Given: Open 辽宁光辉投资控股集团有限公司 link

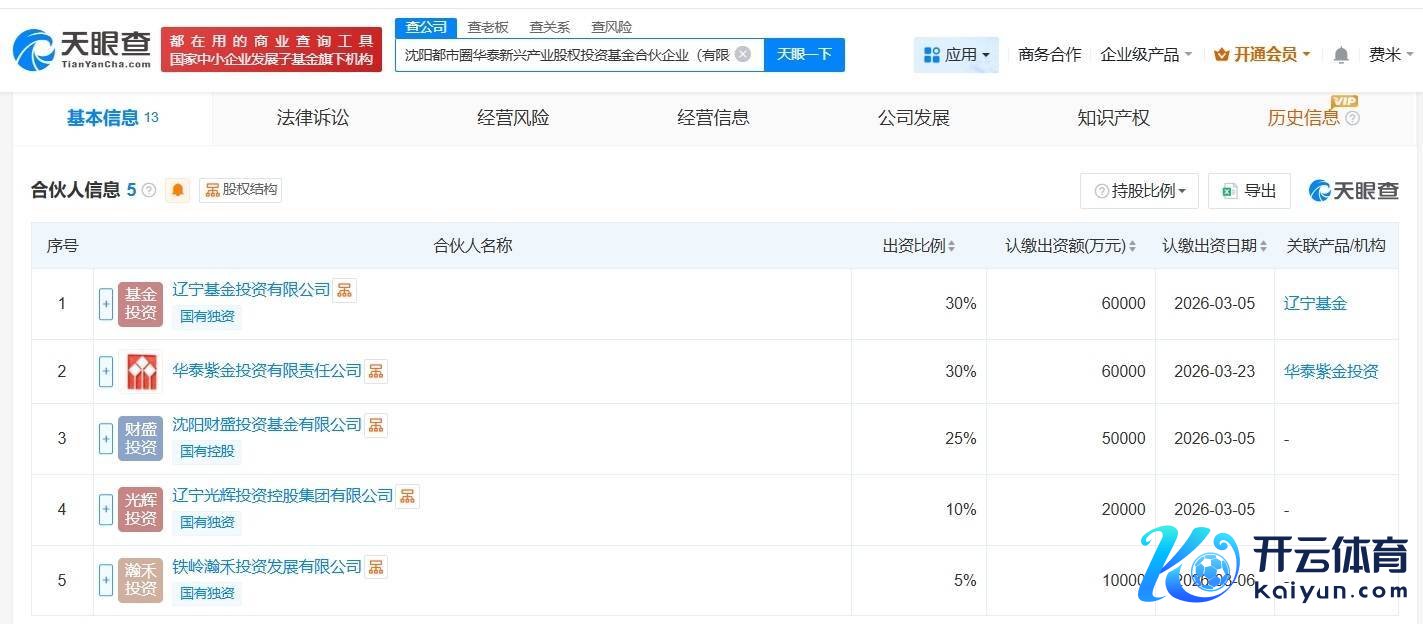Looking at the screenshot, I should [x=282, y=495].
